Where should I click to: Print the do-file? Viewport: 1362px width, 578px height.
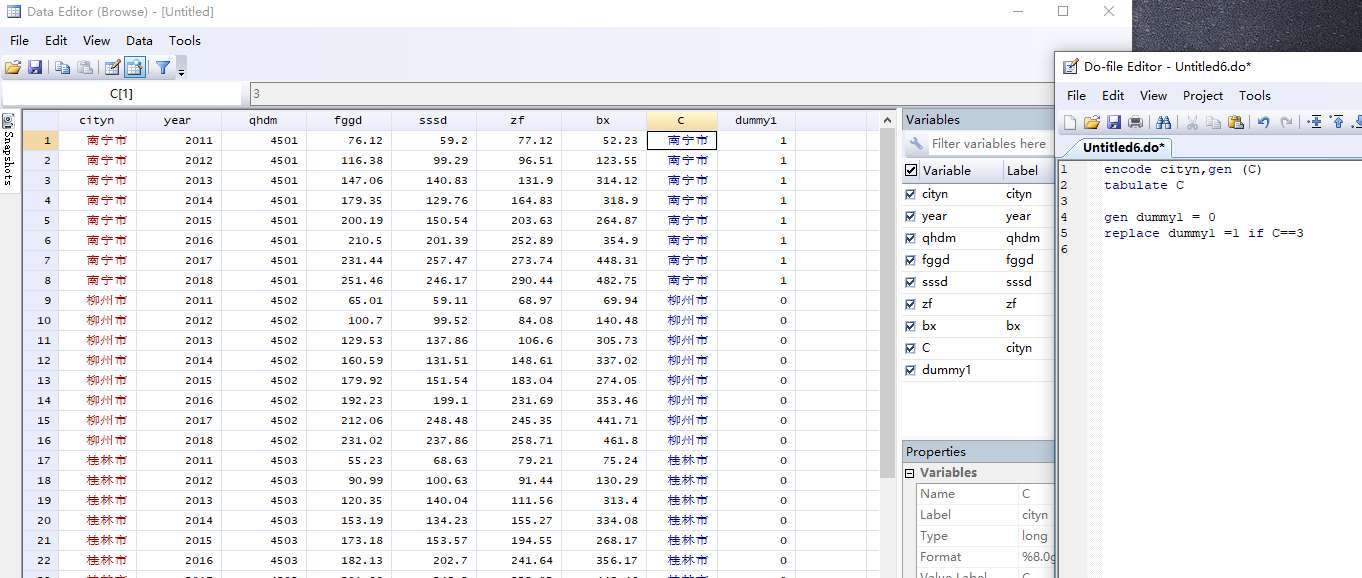click(x=1135, y=122)
